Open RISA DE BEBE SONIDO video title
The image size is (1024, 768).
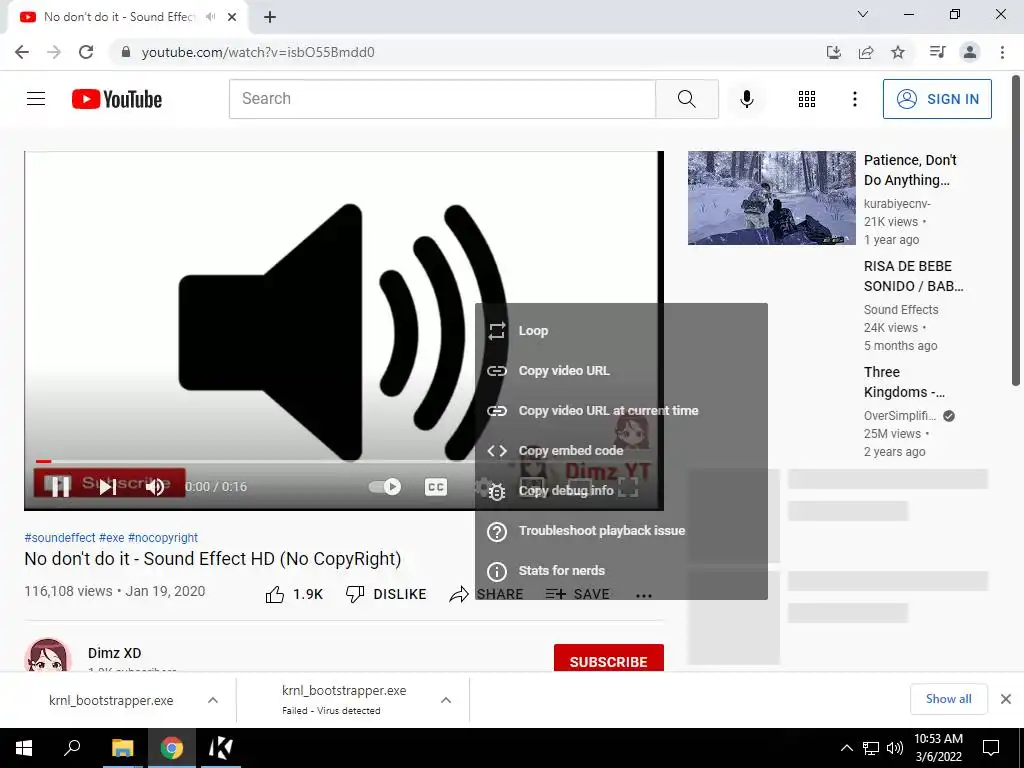coord(913,276)
